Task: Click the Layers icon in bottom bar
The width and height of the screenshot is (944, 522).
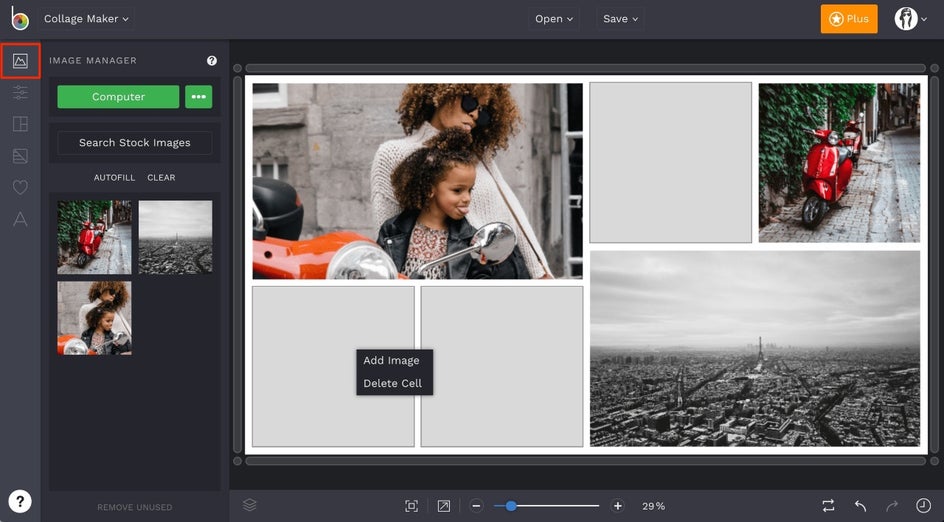Action: [250, 505]
